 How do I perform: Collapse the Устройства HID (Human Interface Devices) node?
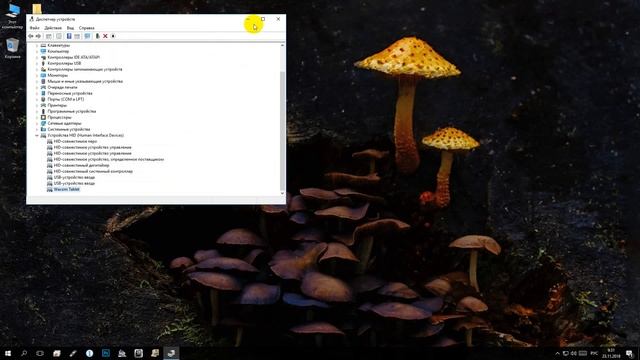click(x=37, y=135)
